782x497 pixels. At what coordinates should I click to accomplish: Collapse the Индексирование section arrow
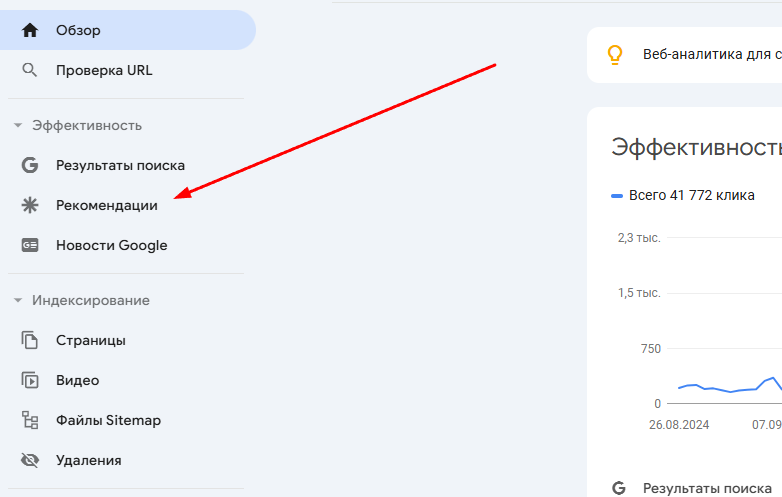(17, 300)
